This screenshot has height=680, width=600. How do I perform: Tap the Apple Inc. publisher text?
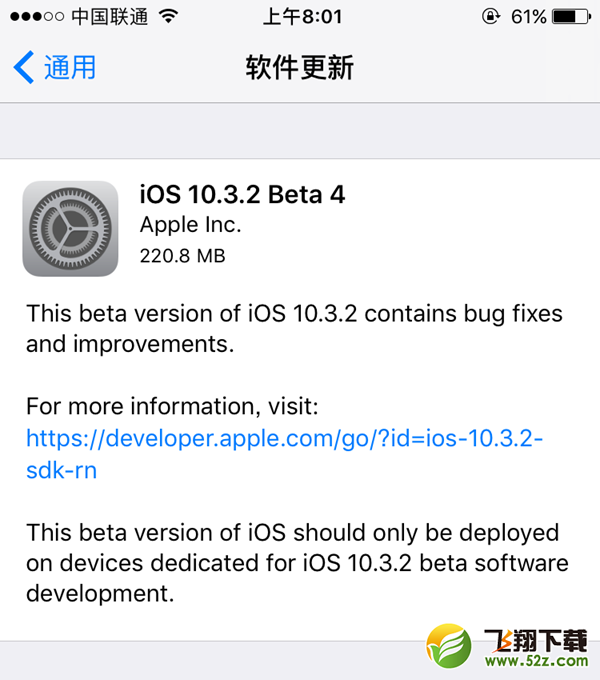click(x=190, y=225)
